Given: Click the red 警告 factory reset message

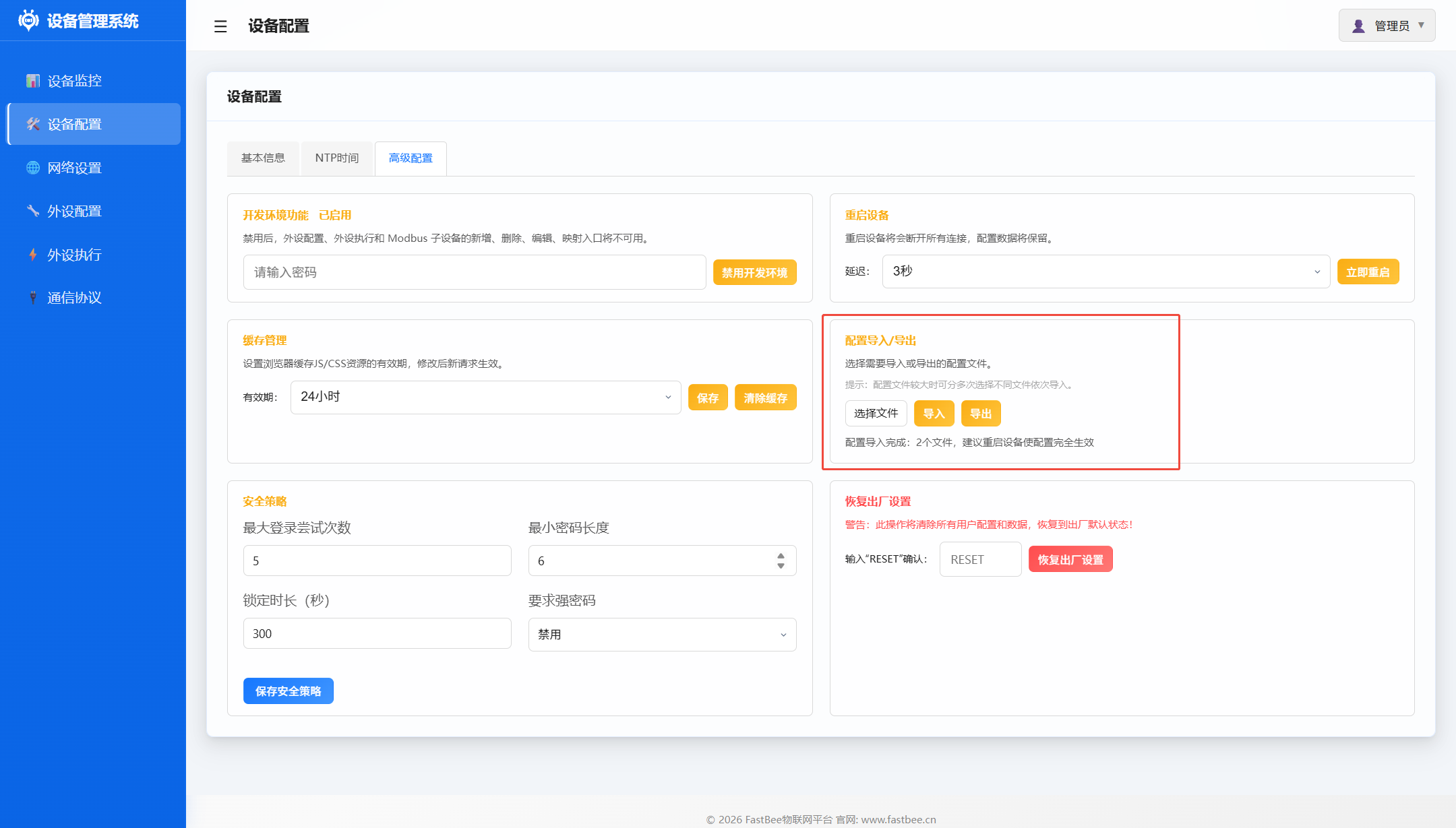Looking at the screenshot, I should click(x=989, y=525).
